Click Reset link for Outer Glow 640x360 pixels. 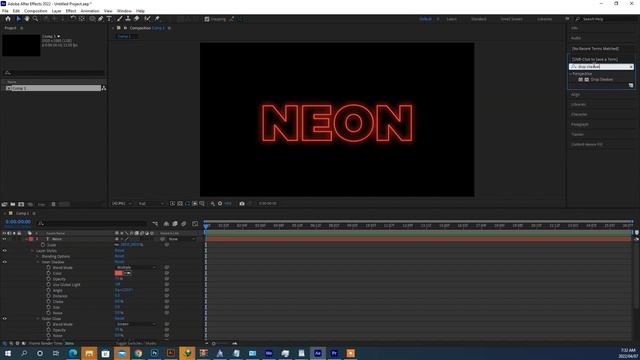tap(119, 318)
